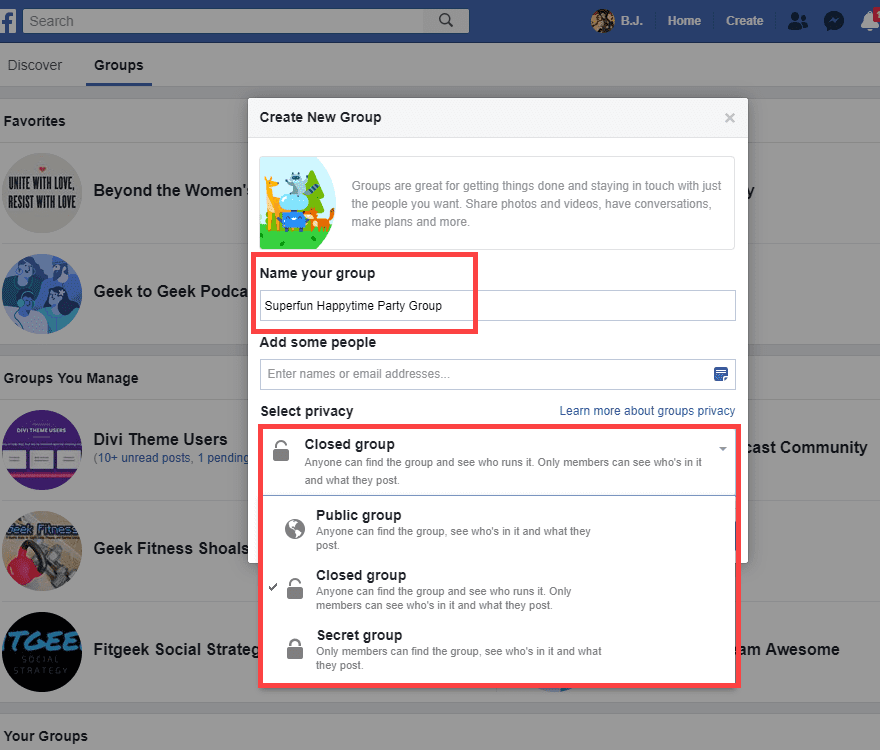Viewport: 880px width, 750px height.
Task: Click the Learn more about groups privacy link
Action: click(647, 410)
